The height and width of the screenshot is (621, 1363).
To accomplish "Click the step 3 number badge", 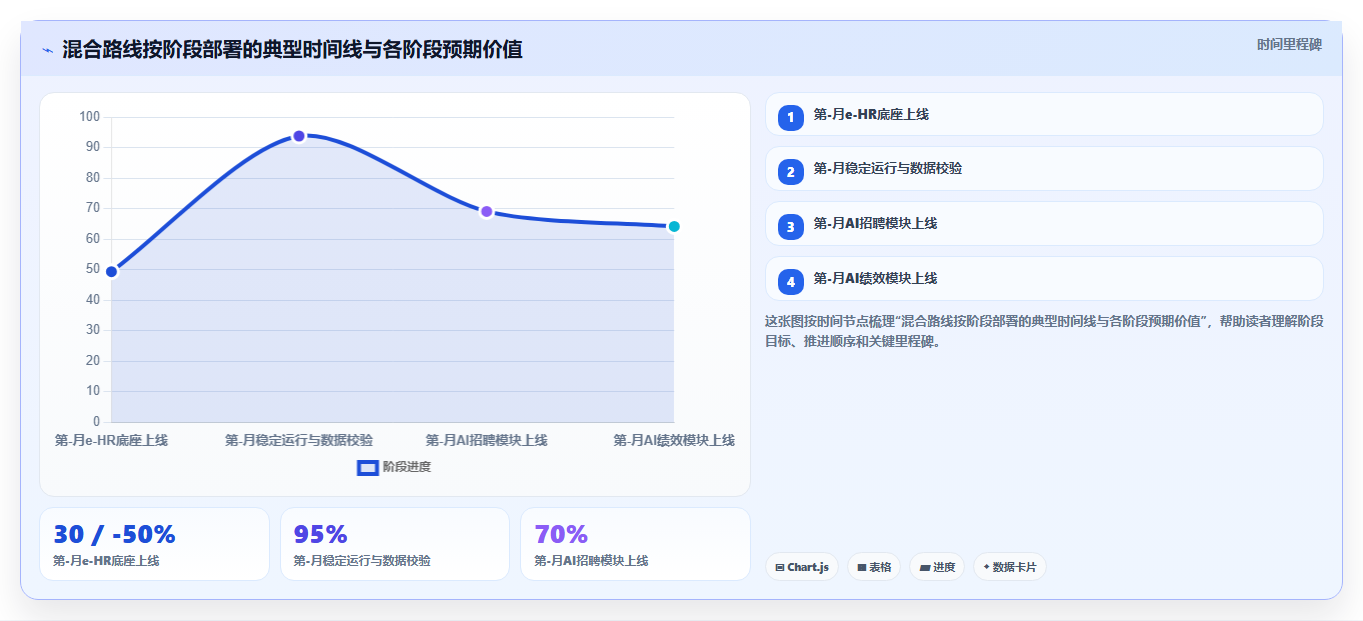I will coord(790,226).
